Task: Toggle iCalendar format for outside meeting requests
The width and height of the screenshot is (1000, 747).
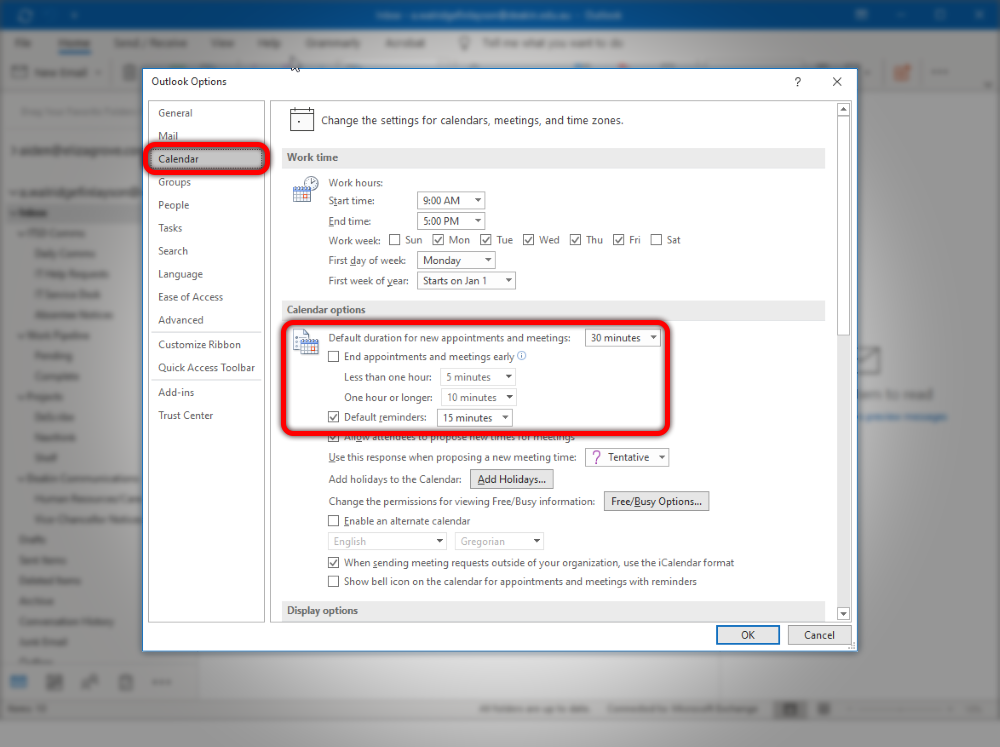Action: pyautogui.click(x=334, y=563)
